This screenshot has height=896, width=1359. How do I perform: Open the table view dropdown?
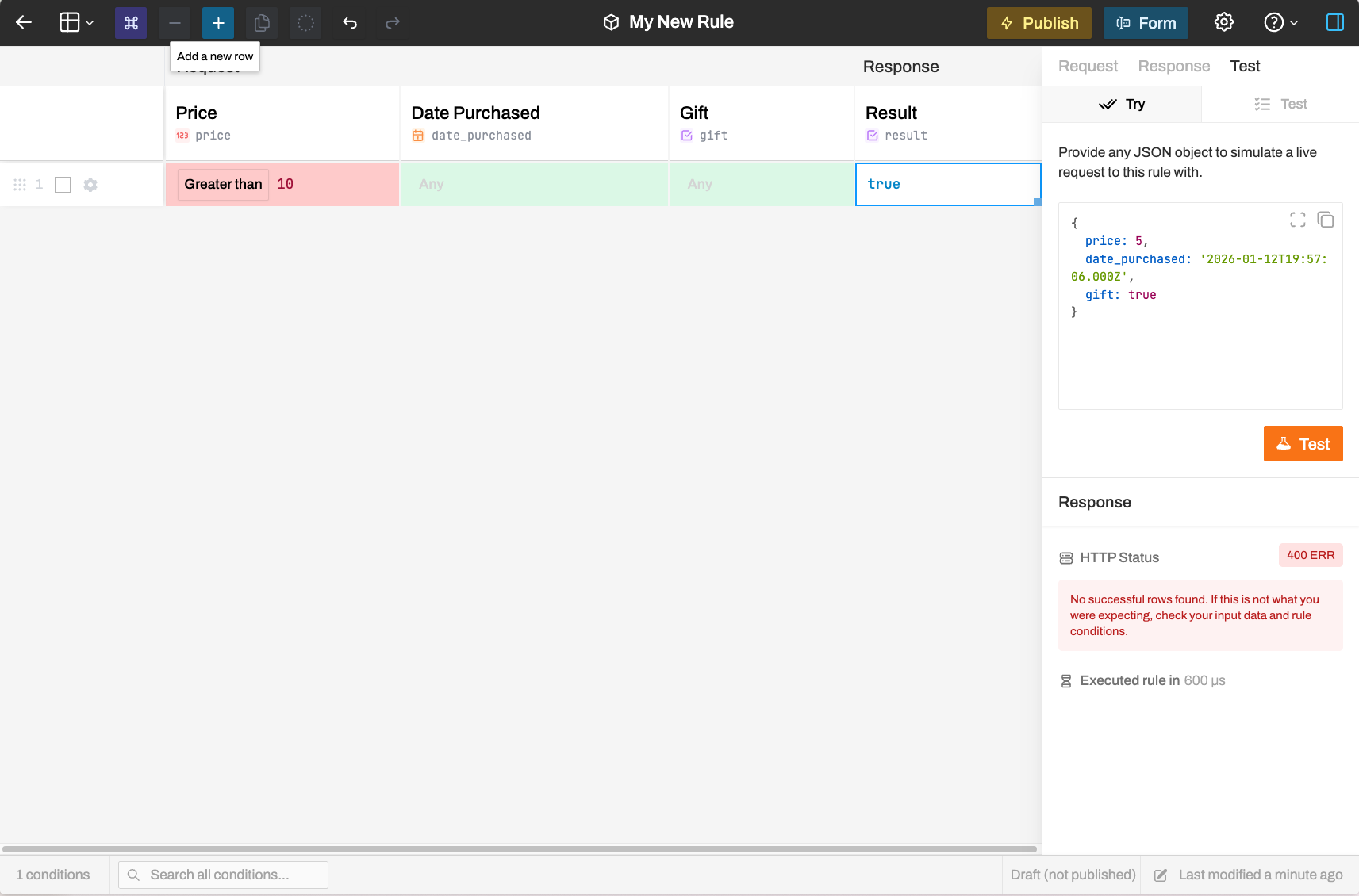pos(77,23)
